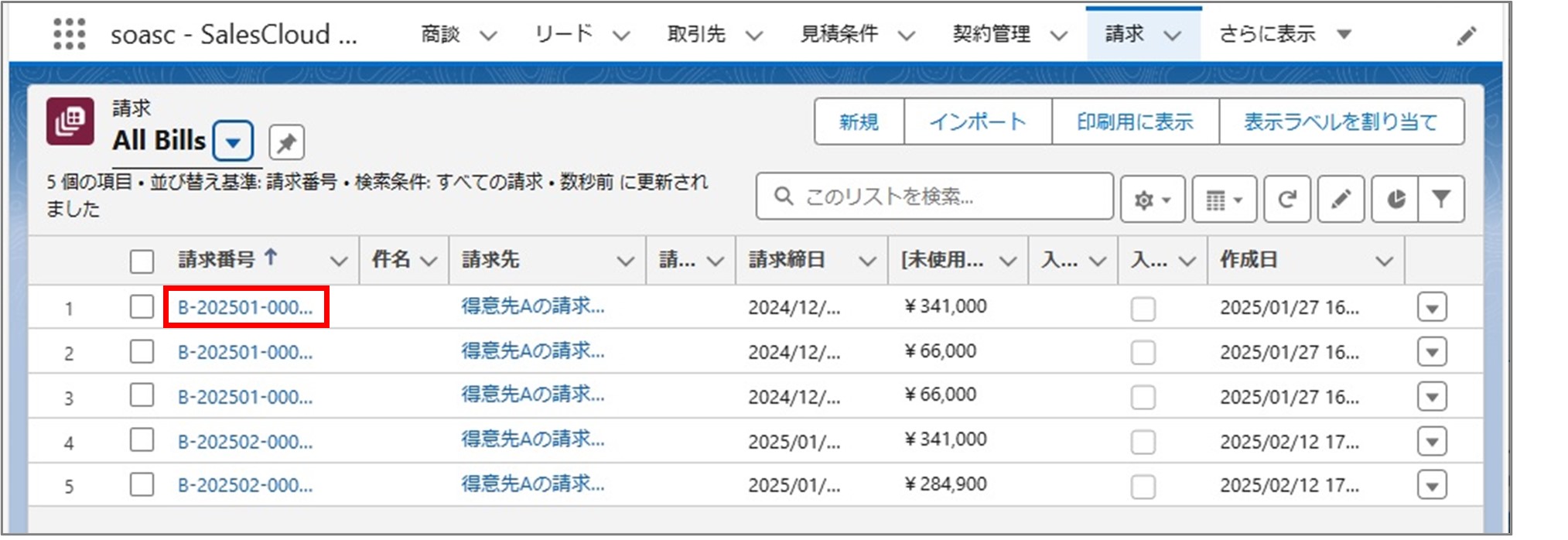
Task: Open the 見積条件 tab
Action: [x=839, y=34]
